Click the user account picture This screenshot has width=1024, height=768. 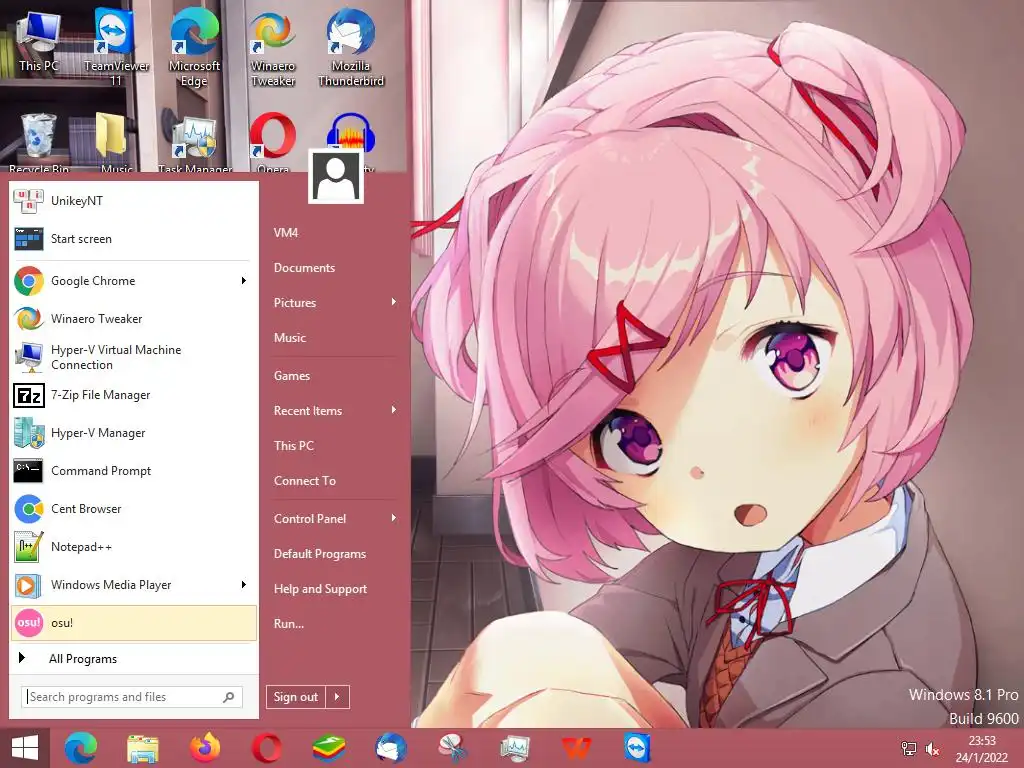pyautogui.click(x=336, y=176)
